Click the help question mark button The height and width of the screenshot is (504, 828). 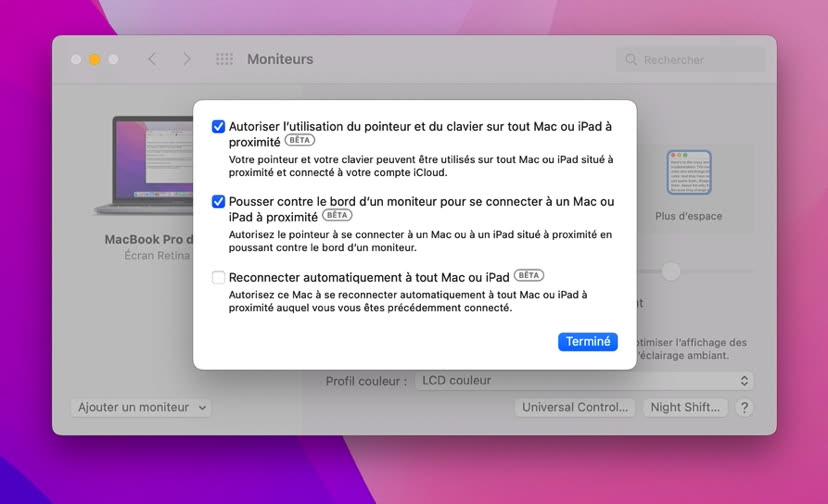tap(744, 407)
